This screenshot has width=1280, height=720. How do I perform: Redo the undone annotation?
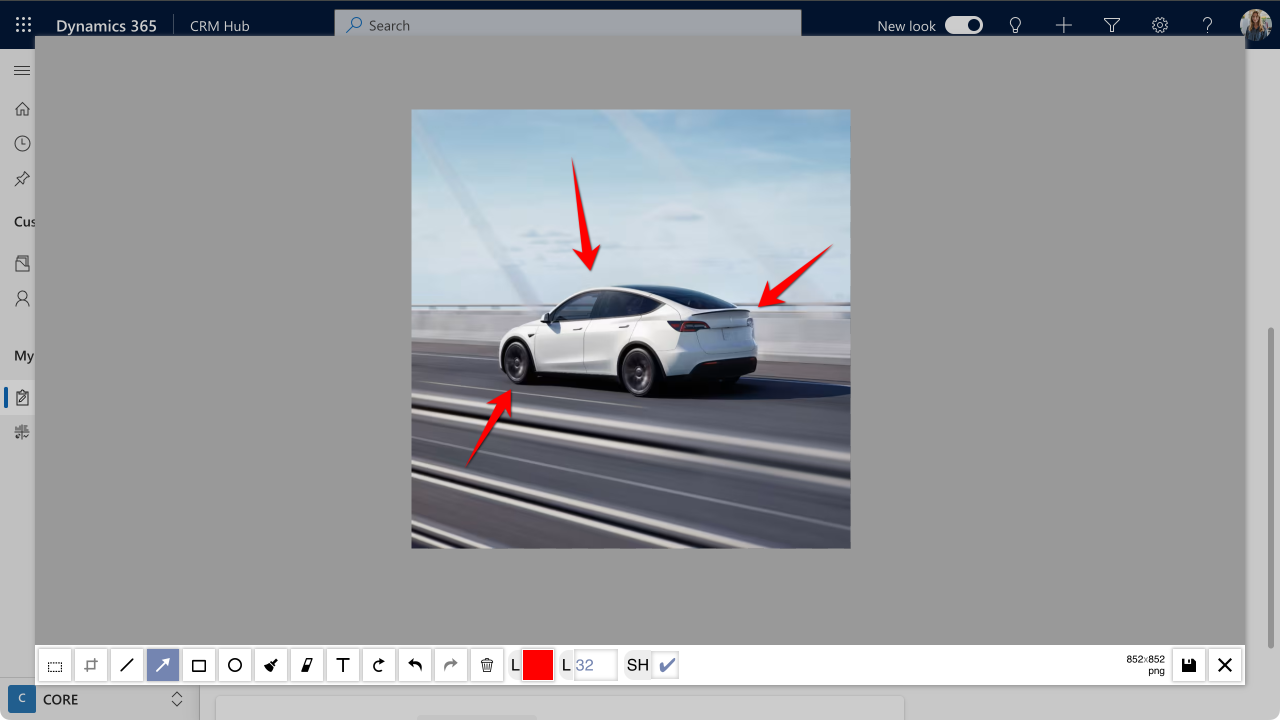point(451,665)
